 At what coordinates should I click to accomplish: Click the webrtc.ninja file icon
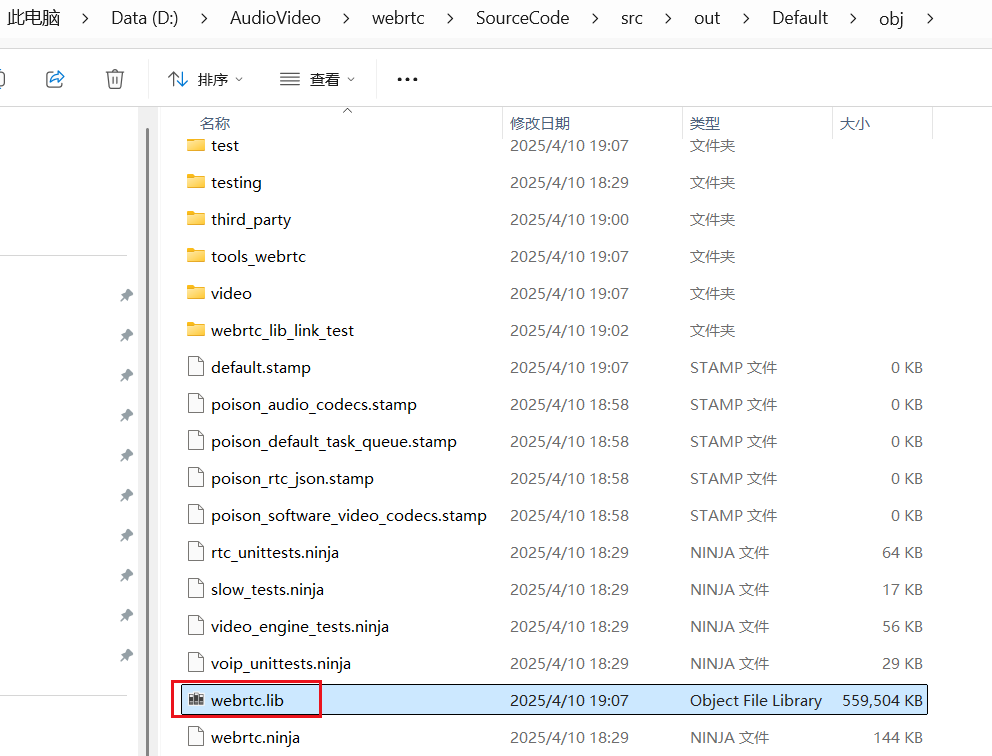(x=196, y=737)
